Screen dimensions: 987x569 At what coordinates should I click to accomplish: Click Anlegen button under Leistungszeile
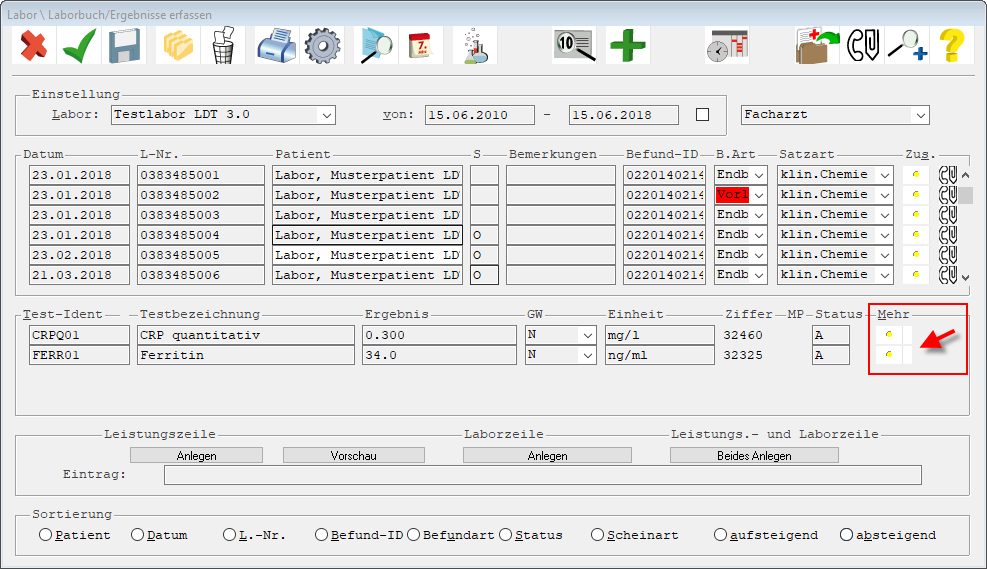pos(196,456)
